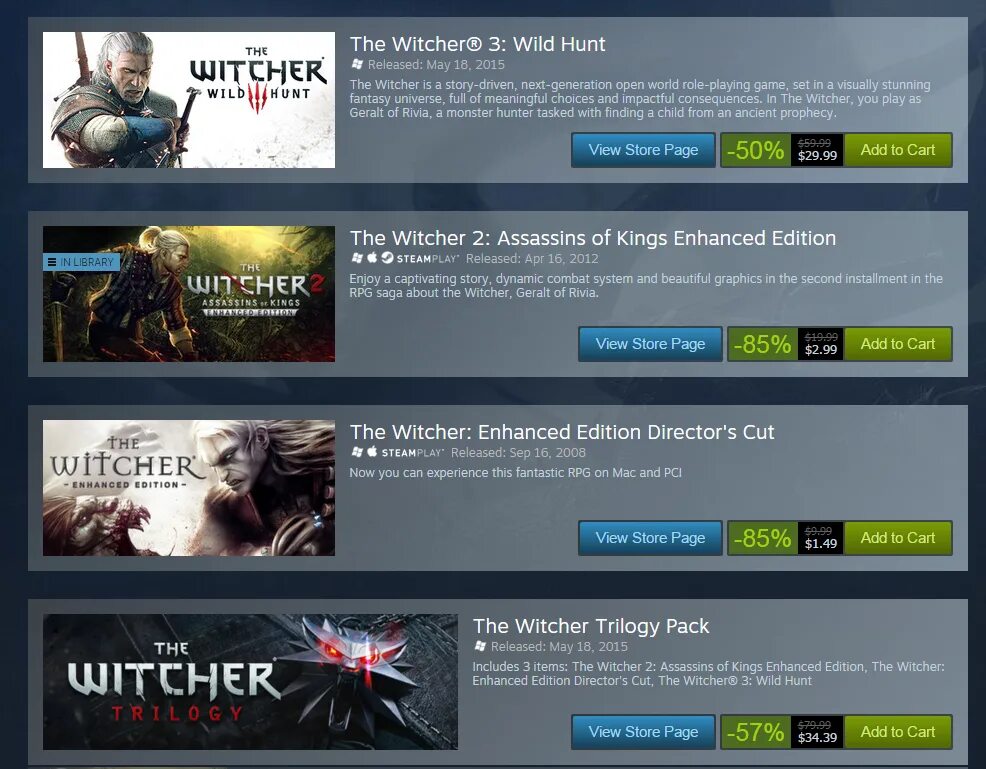Screen dimensions: 986x769
Task: Click the Apple icon under Witcher Enhanced Edition
Action: pos(372,451)
